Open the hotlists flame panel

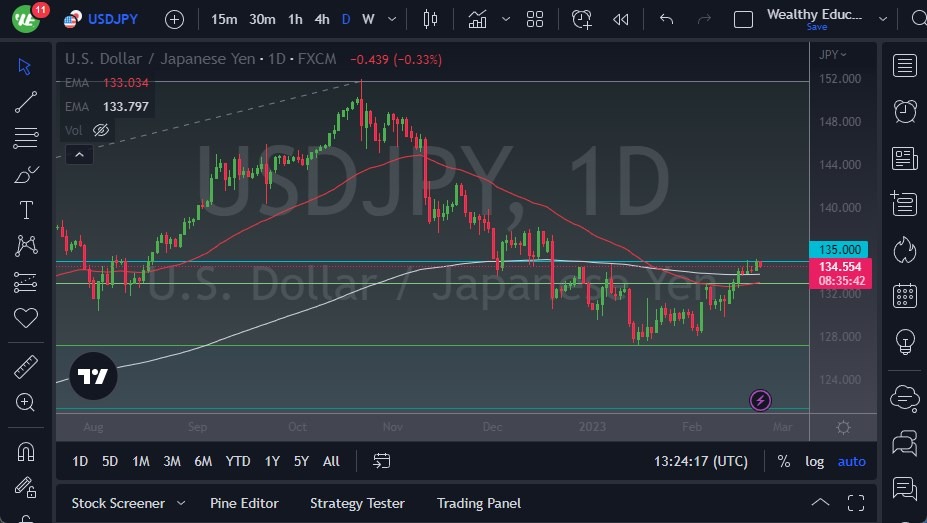tap(905, 249)
